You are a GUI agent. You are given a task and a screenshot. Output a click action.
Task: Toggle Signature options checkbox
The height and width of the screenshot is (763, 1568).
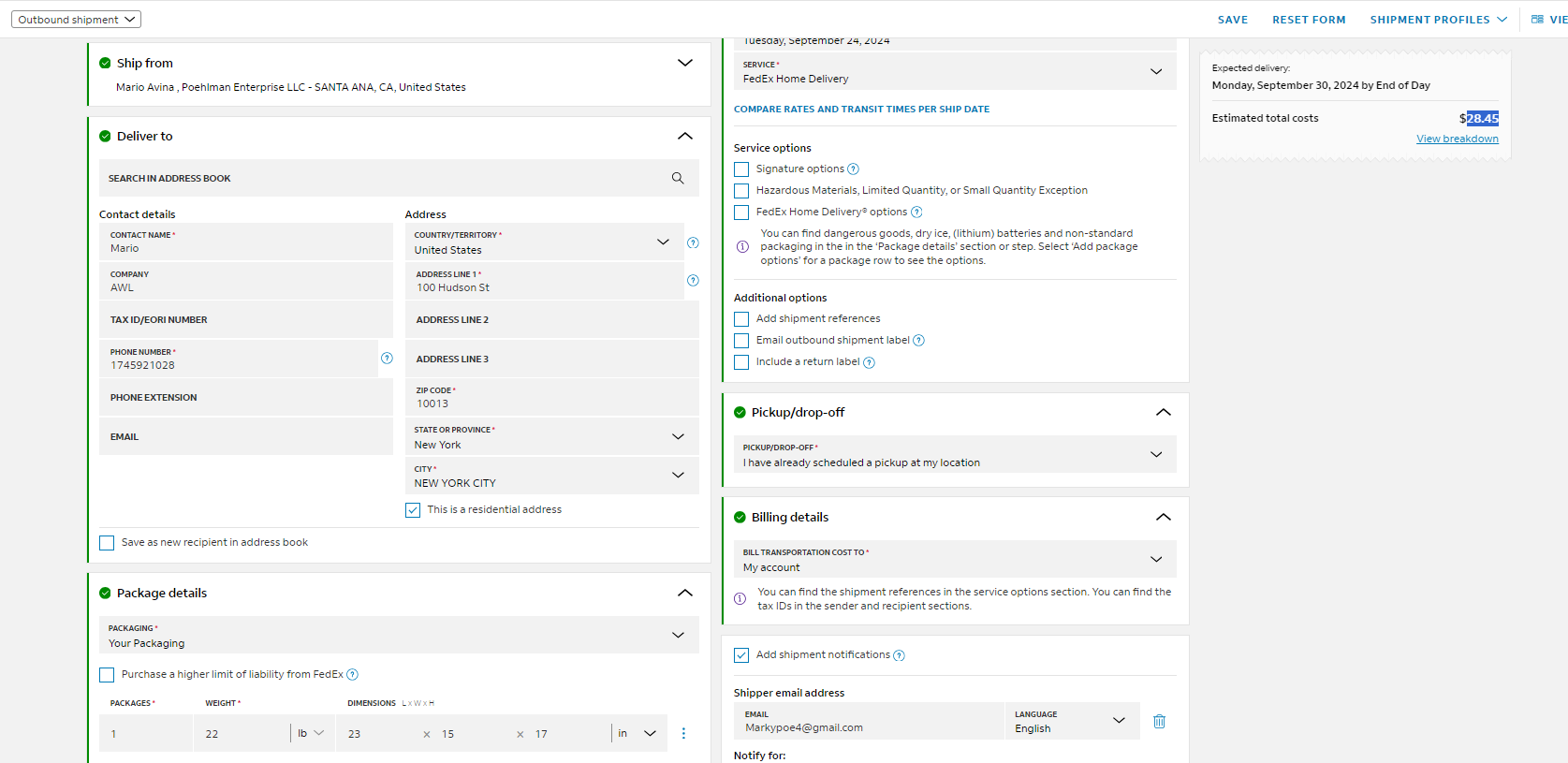[741, 169]
